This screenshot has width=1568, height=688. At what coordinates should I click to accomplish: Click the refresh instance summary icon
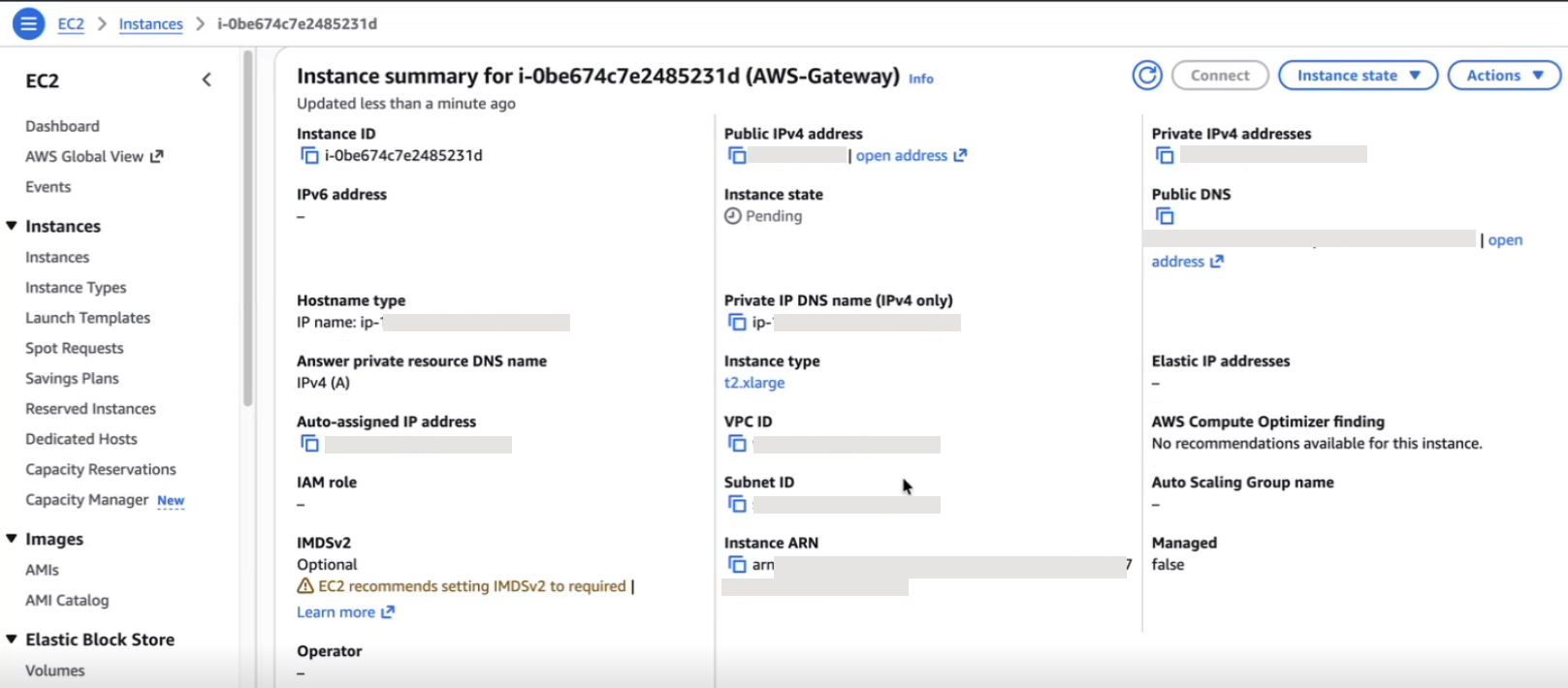[x=1147, y=76]
